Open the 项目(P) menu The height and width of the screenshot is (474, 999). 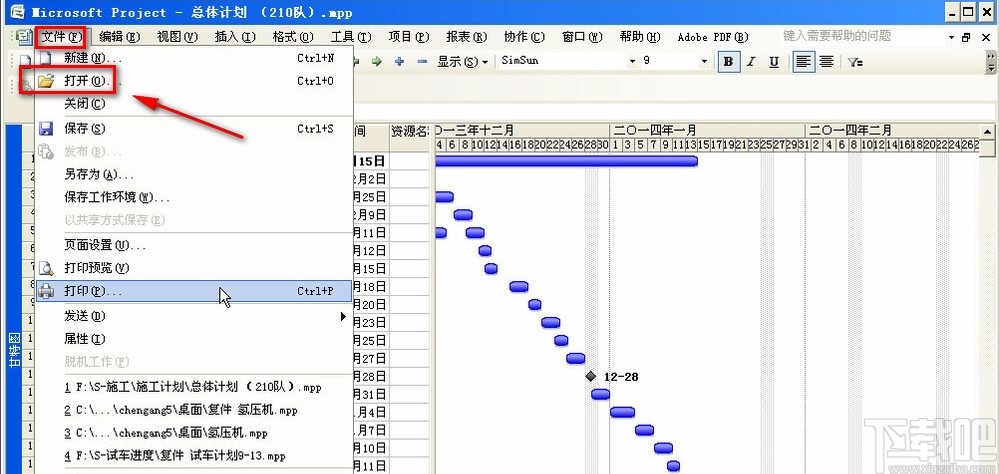coord(409,37)
